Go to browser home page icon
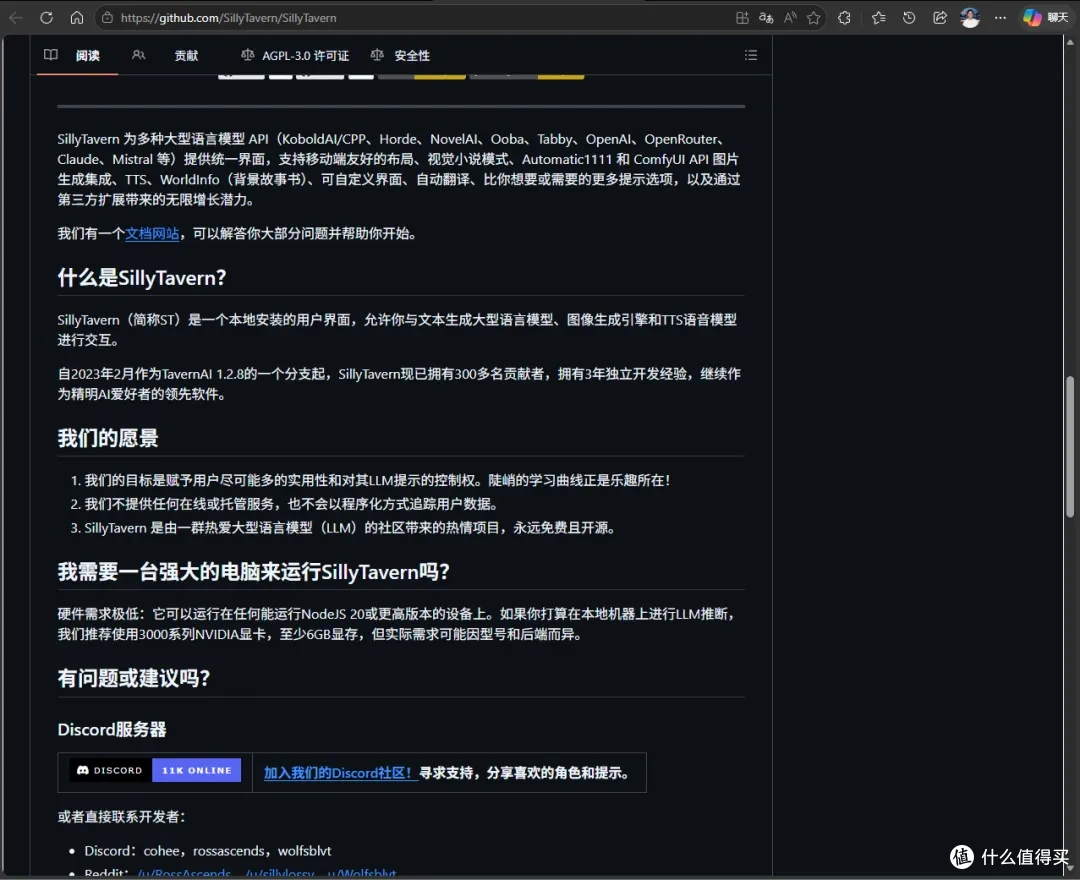The height and width of the screenshot is (880, 1080). click(x=76, y=18)
